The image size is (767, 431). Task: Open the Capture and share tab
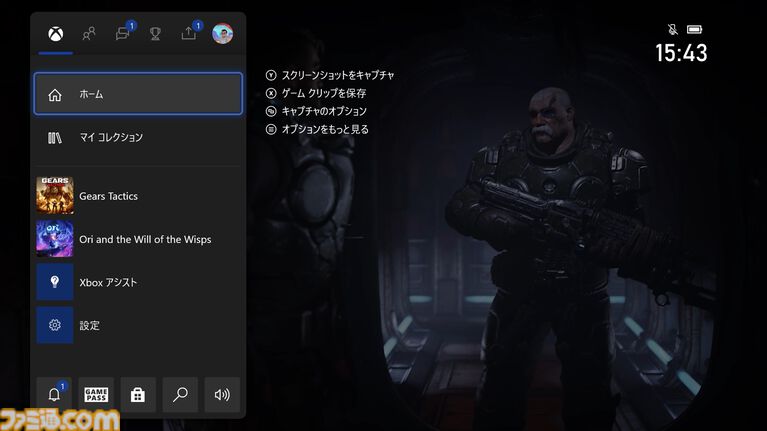189,34
